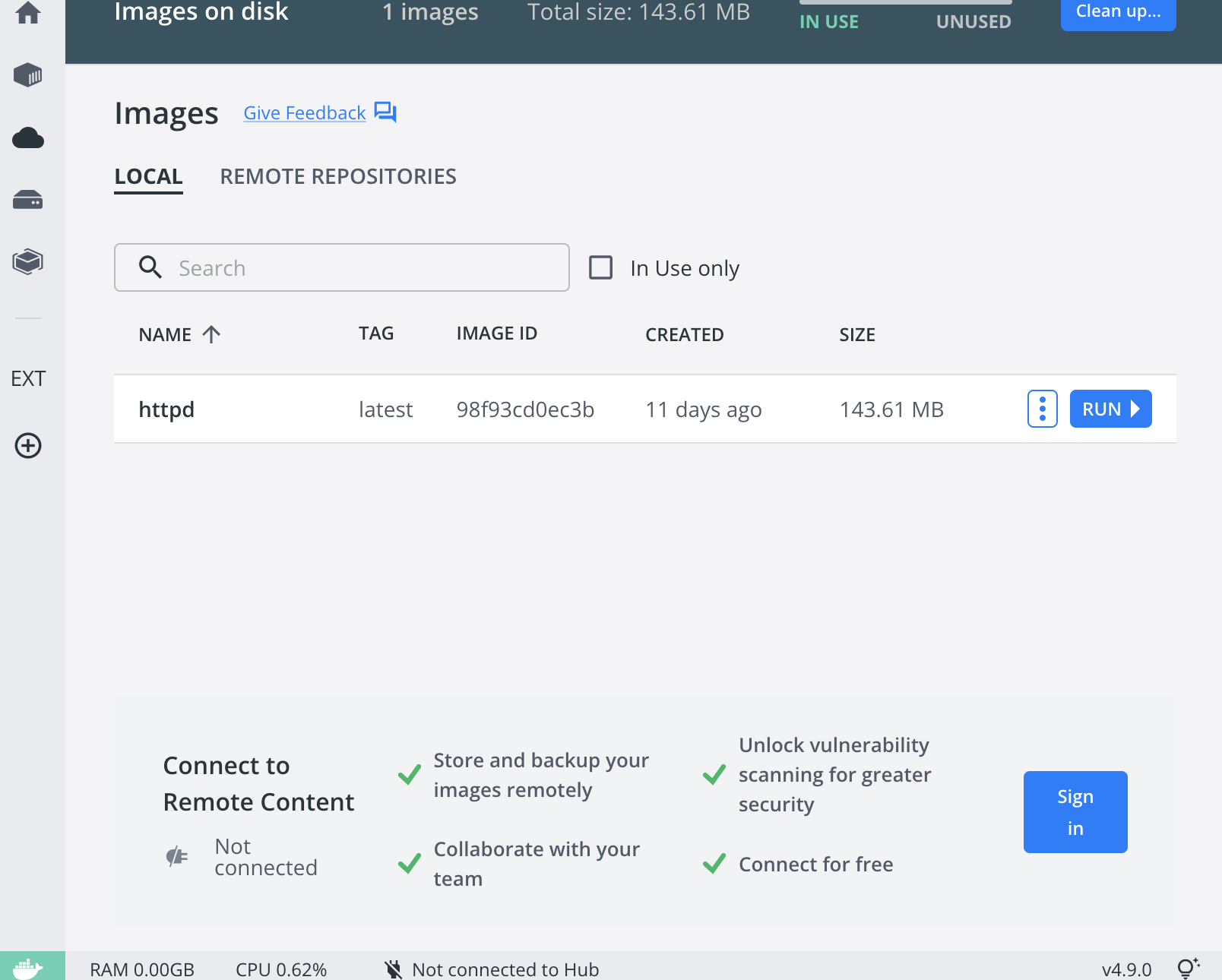Image resolution: width=1222 pixels, height=980 pixels.
Task: Open the Volumes drive icon in the sidebar
Action: 28,200
